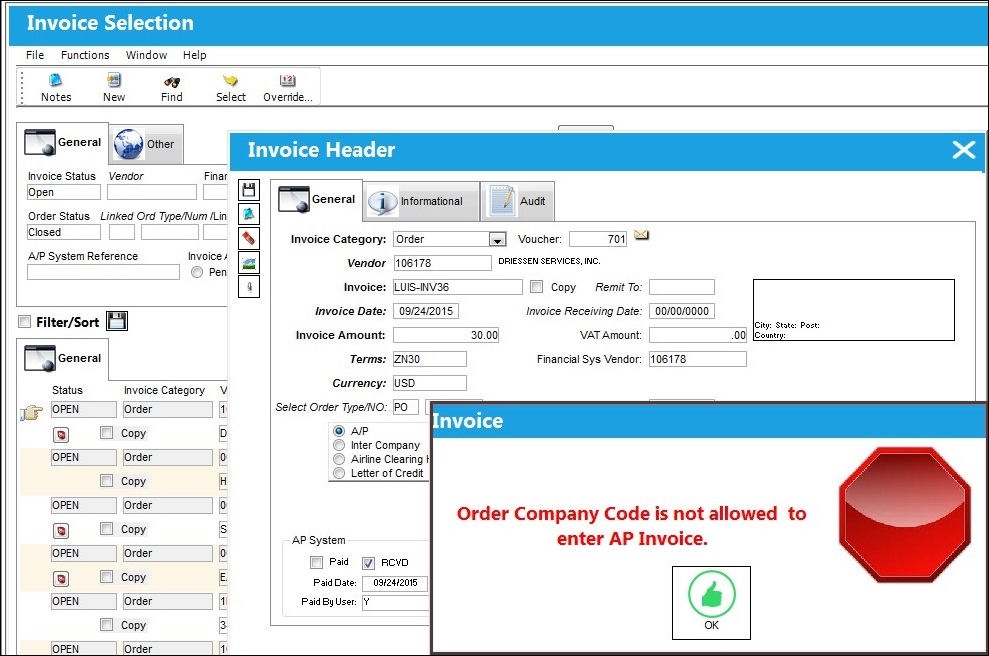Click the DRIESSEN SERVICES, INC. vendor name
This screenshot has height=656, width=989.
[x=549, y=261]
